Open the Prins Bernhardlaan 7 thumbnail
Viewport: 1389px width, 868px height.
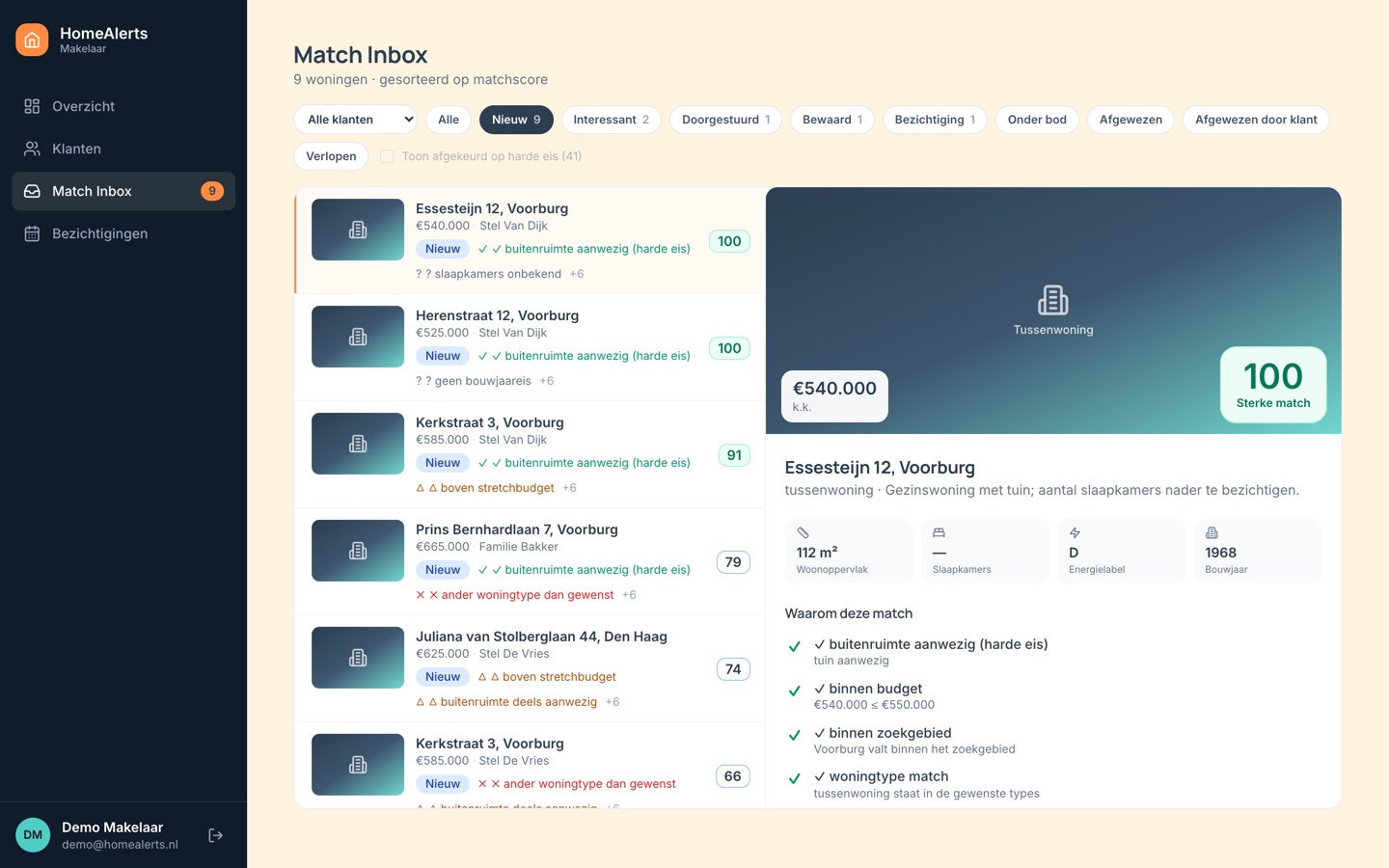pyautogui.click(x=358, y=551)
